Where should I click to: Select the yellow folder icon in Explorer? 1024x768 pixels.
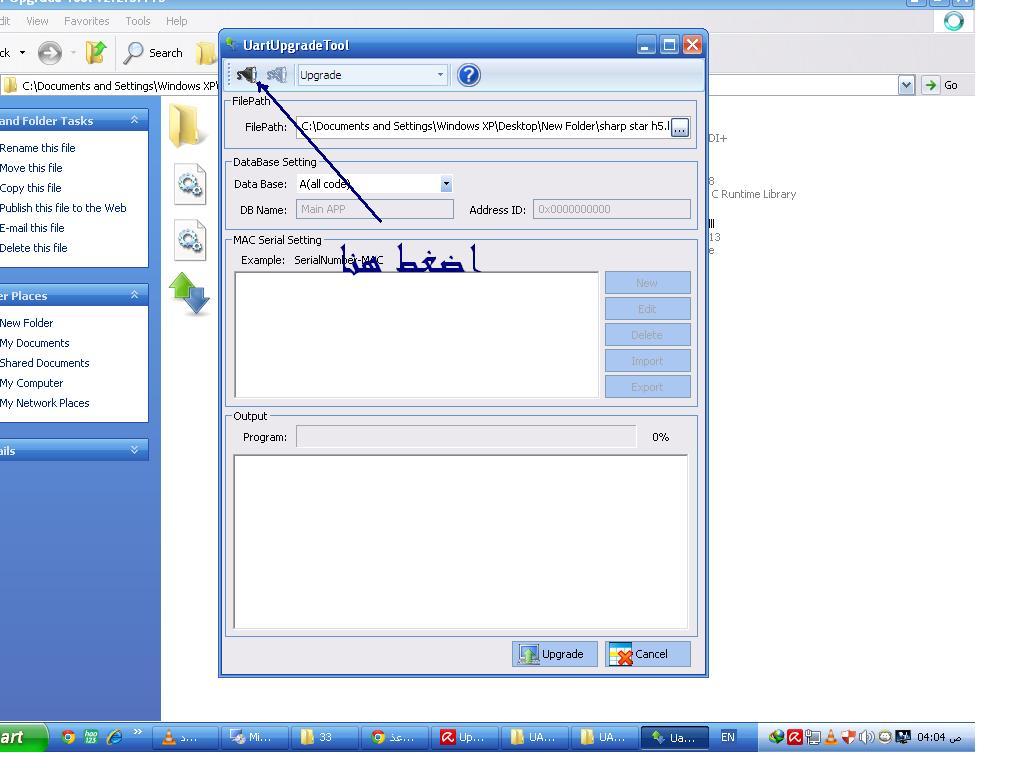(x=185, y=125)
